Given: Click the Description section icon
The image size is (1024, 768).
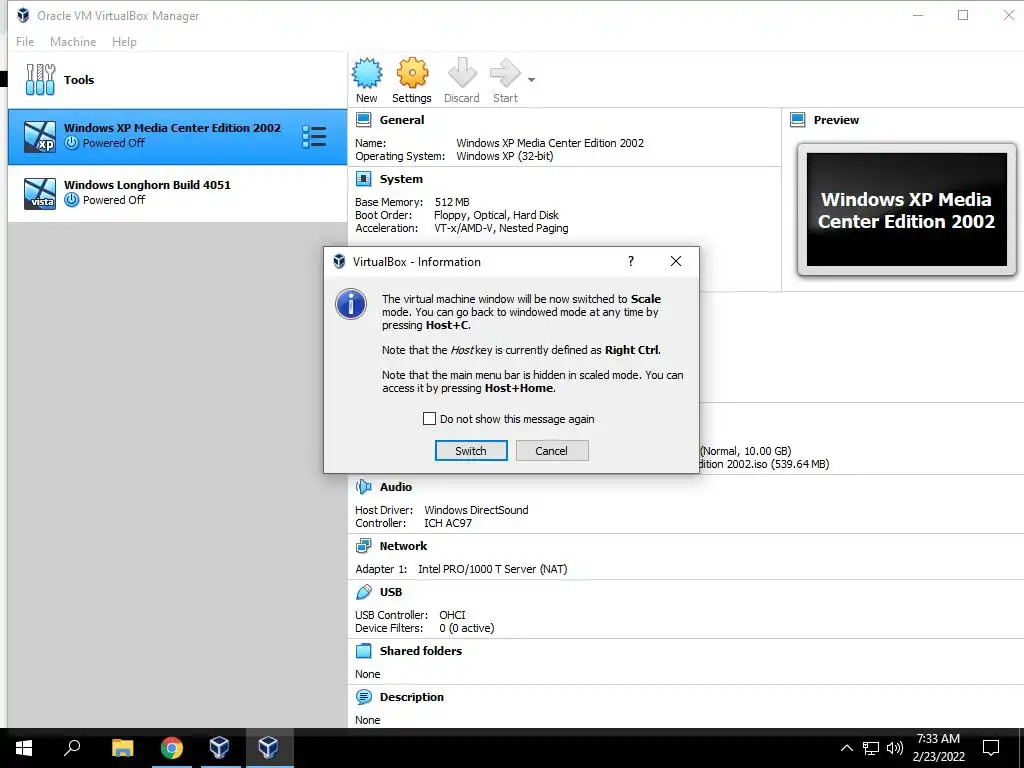Looking at the screenshot, I should 364,697.
